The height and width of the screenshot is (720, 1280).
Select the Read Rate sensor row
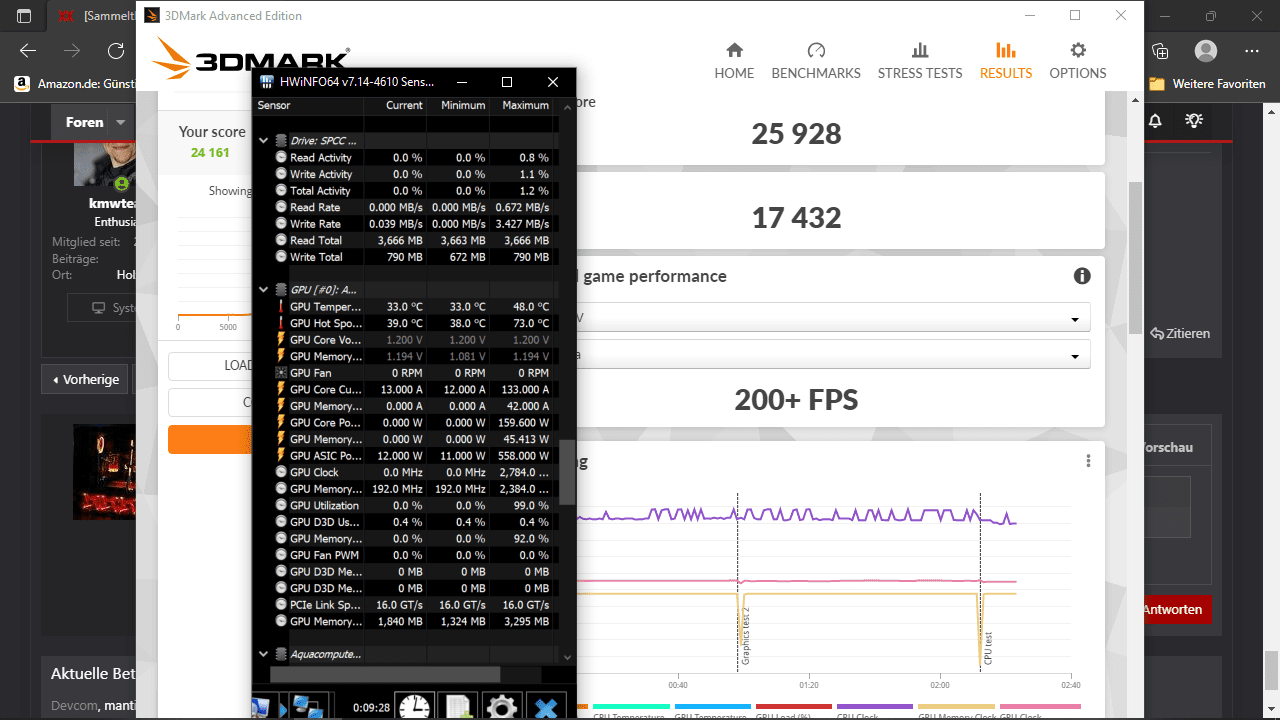point(404,207)
